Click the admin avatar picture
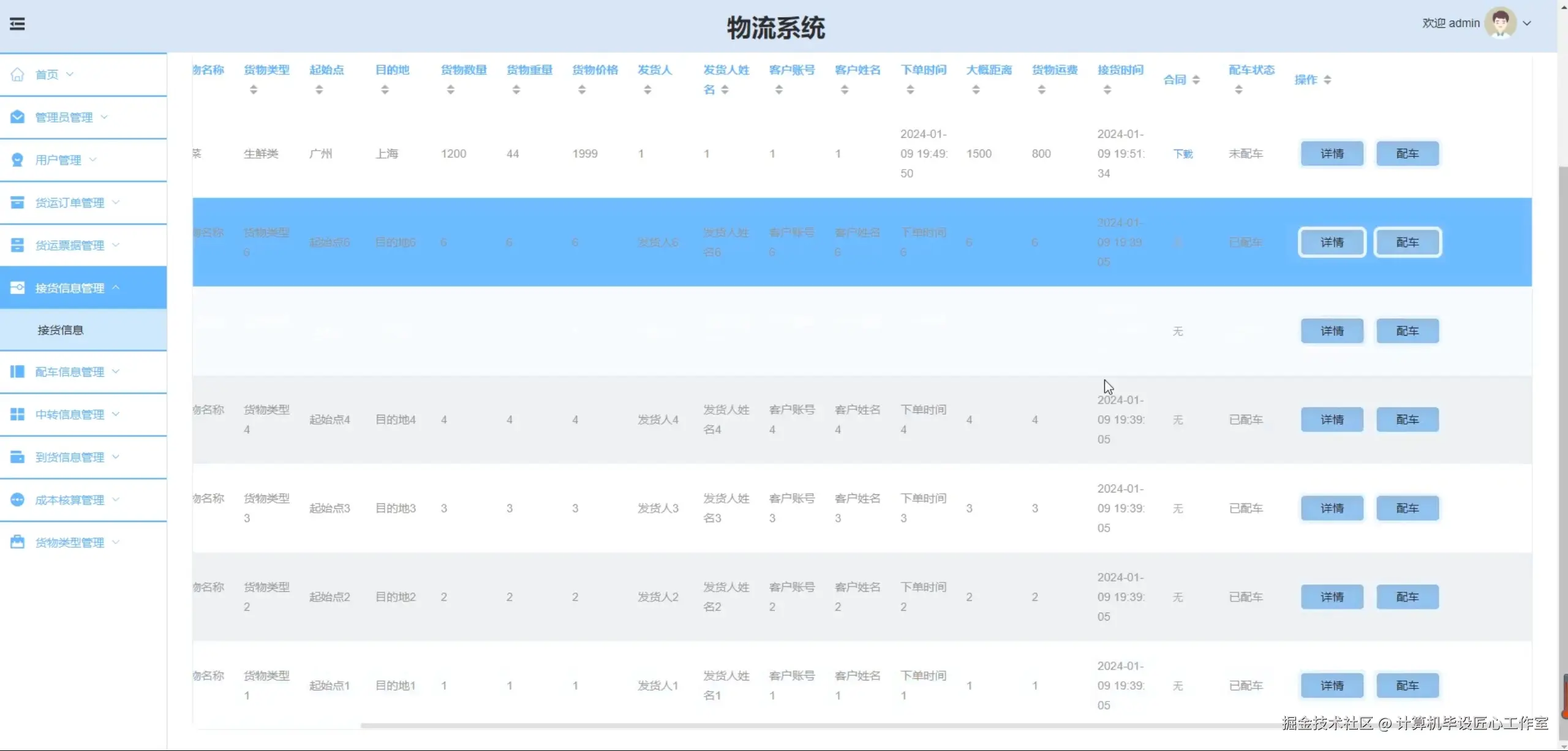Screen dimensions: 1568x751 coord(1500,23)
